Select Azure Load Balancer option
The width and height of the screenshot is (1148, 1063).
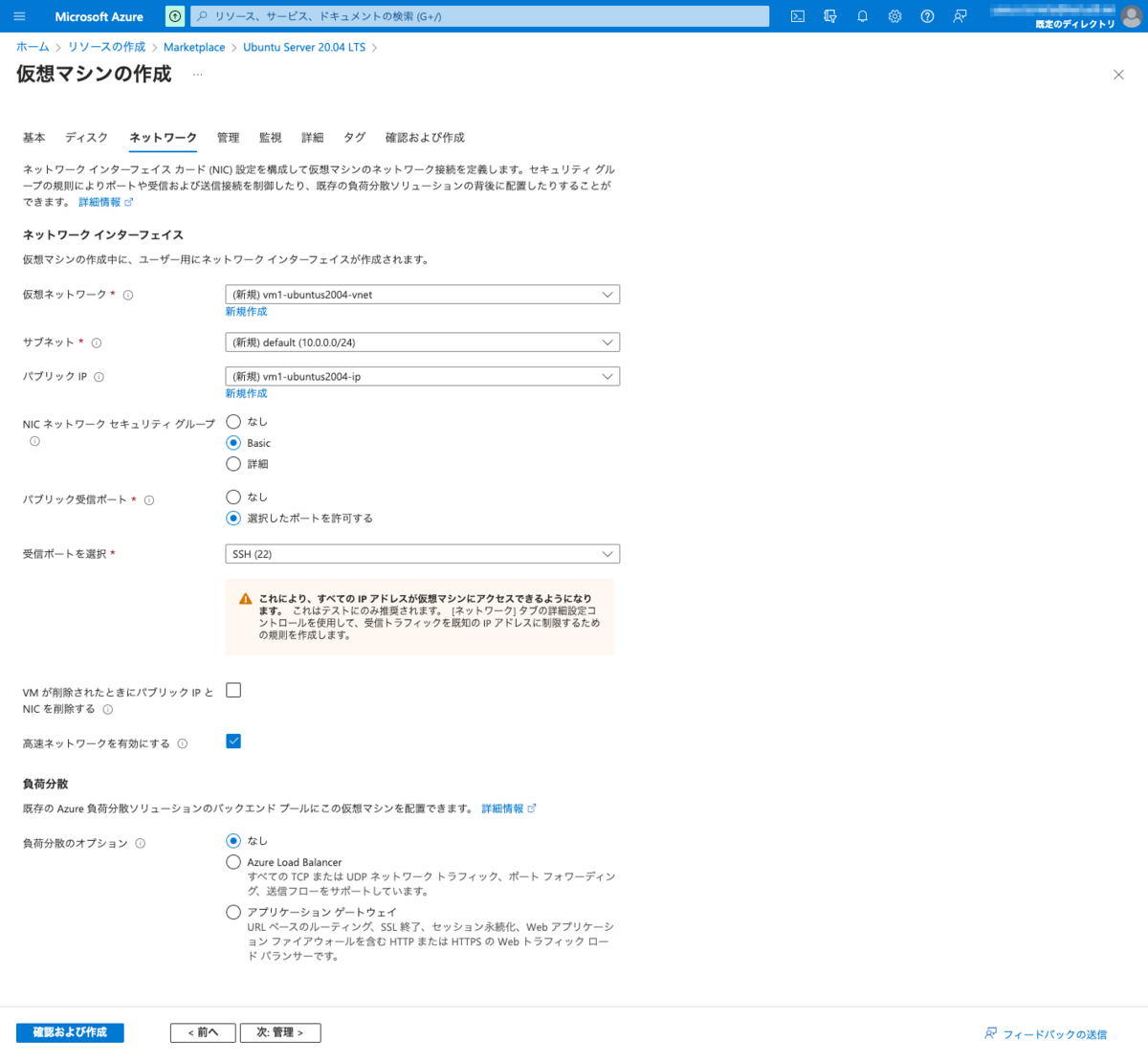pyautogui.click(x=233, y=862)
